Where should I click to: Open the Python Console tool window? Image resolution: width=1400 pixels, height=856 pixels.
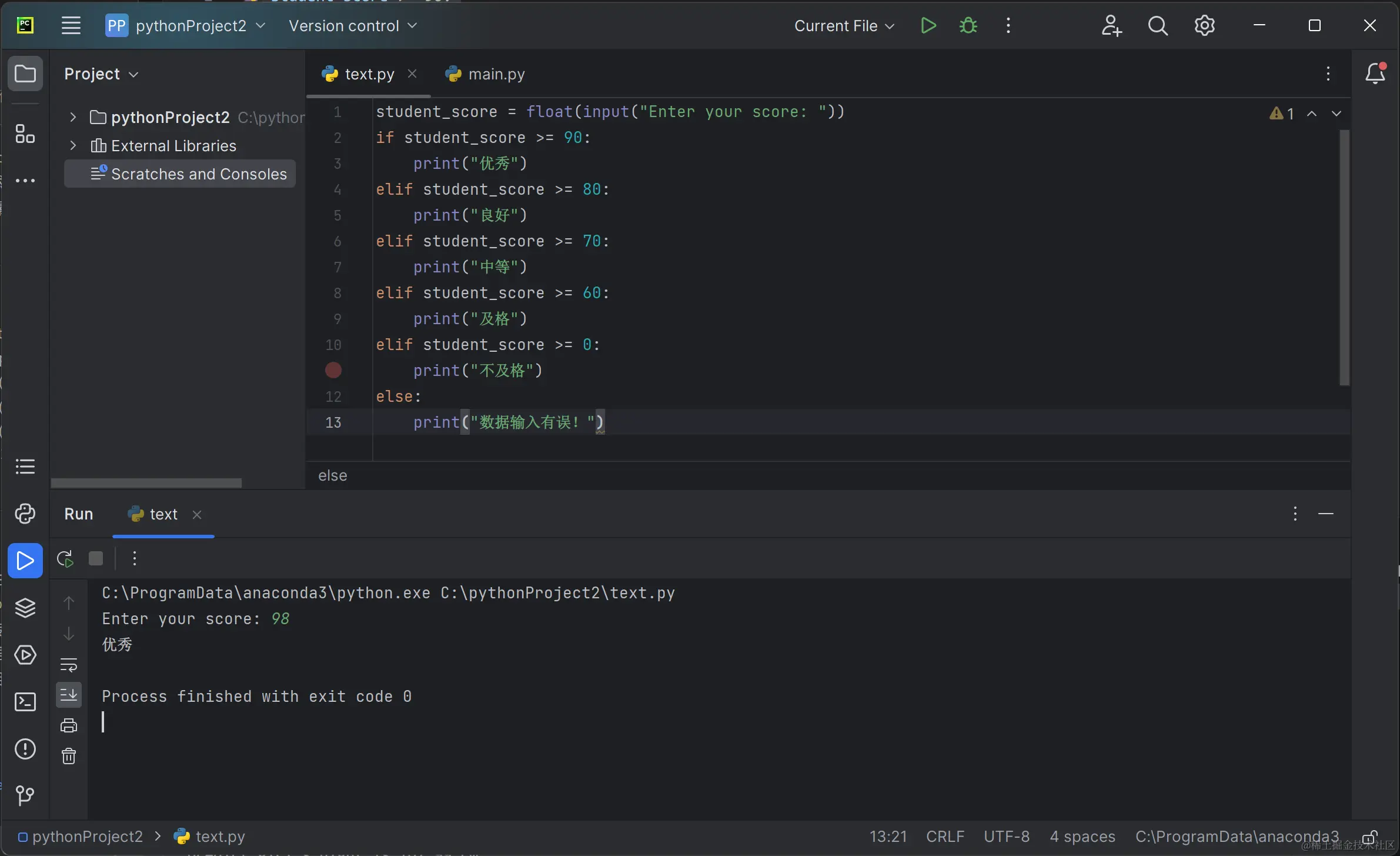pyautogui.click(x=25, y=514)
